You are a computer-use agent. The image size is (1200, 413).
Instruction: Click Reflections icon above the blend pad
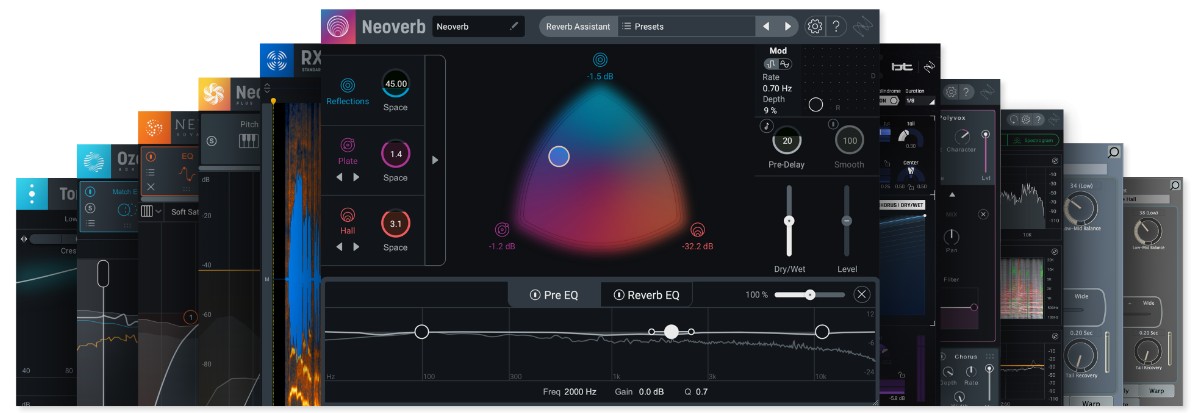coord(599,59)
